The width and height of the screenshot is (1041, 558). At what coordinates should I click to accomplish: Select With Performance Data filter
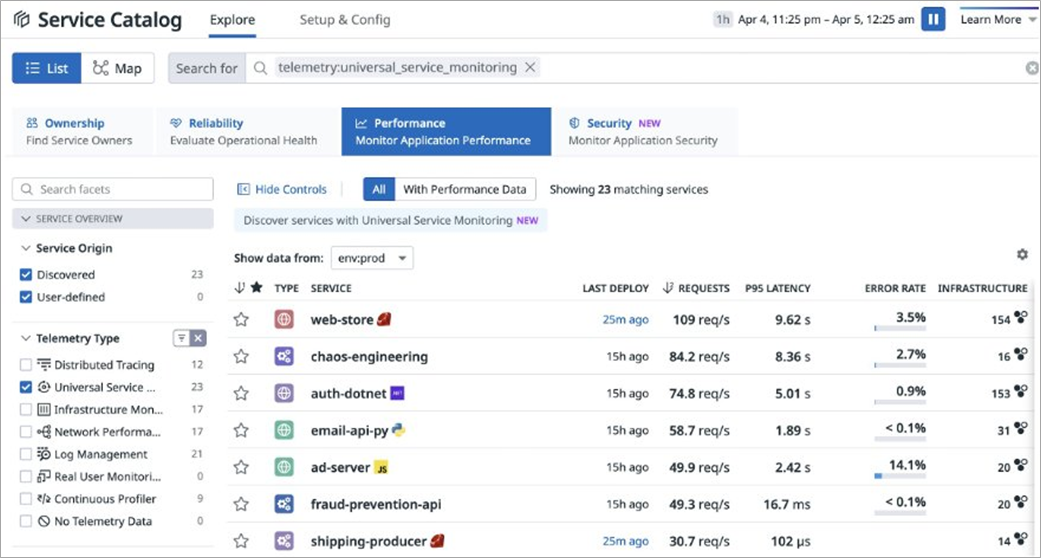pyautogui.click(x=464, y=189)
